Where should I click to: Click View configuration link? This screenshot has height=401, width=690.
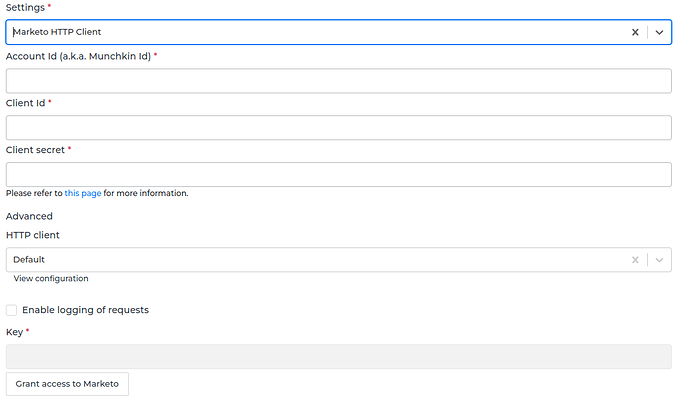pyautogui.click(x=51, y=279)
